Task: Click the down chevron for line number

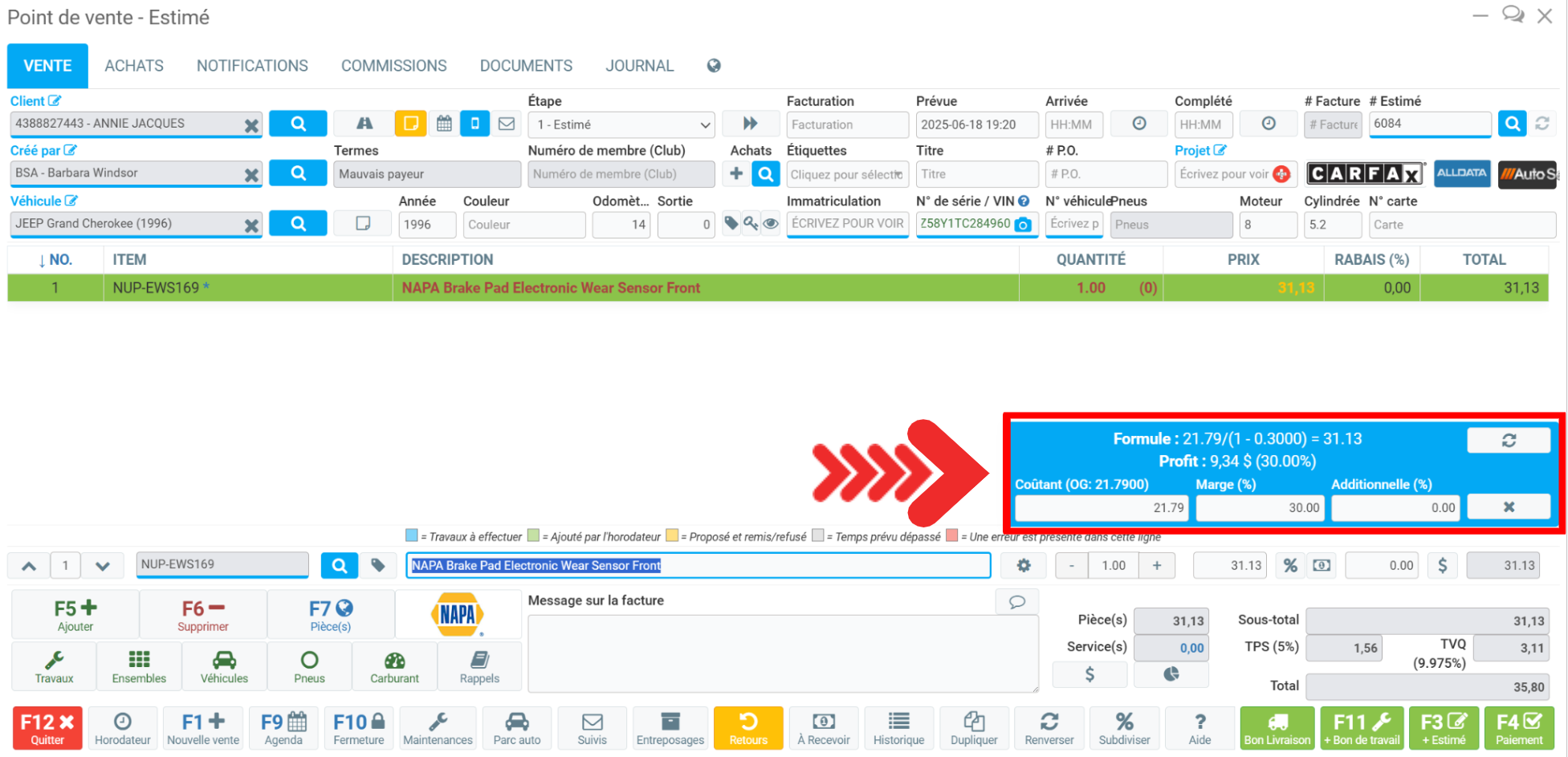Action: click(x=103, y=566)
